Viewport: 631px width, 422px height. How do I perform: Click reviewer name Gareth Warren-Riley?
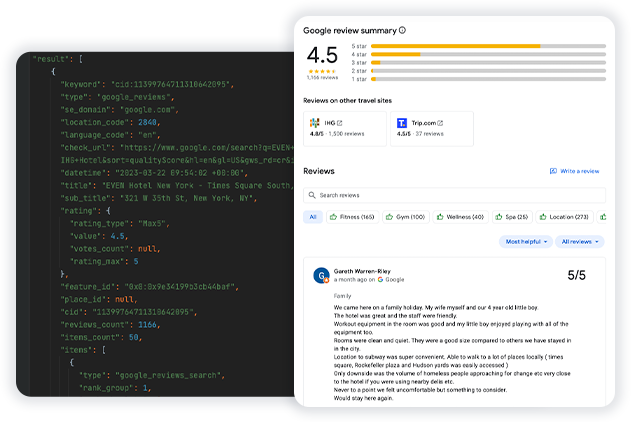pyautogui.click(x=362, y=271)
